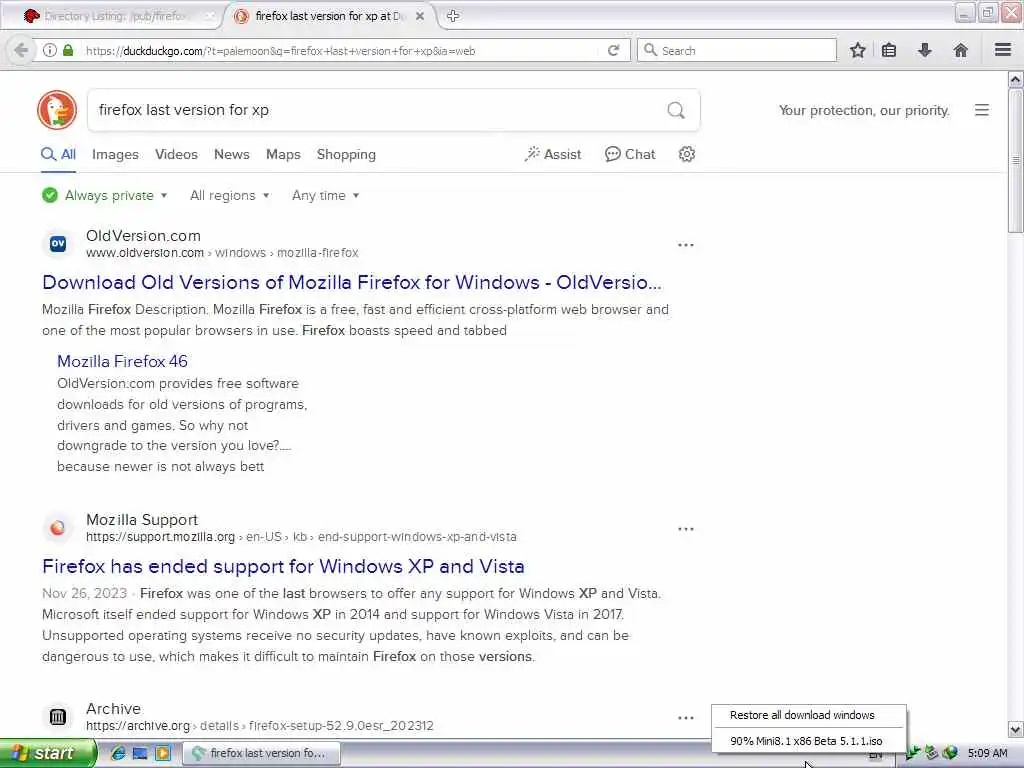Image resolution: width=1024 pixels, height=768 pixels.
Task: Launch Internet Explorer from quick launch
Action: [x=118, y=753]
